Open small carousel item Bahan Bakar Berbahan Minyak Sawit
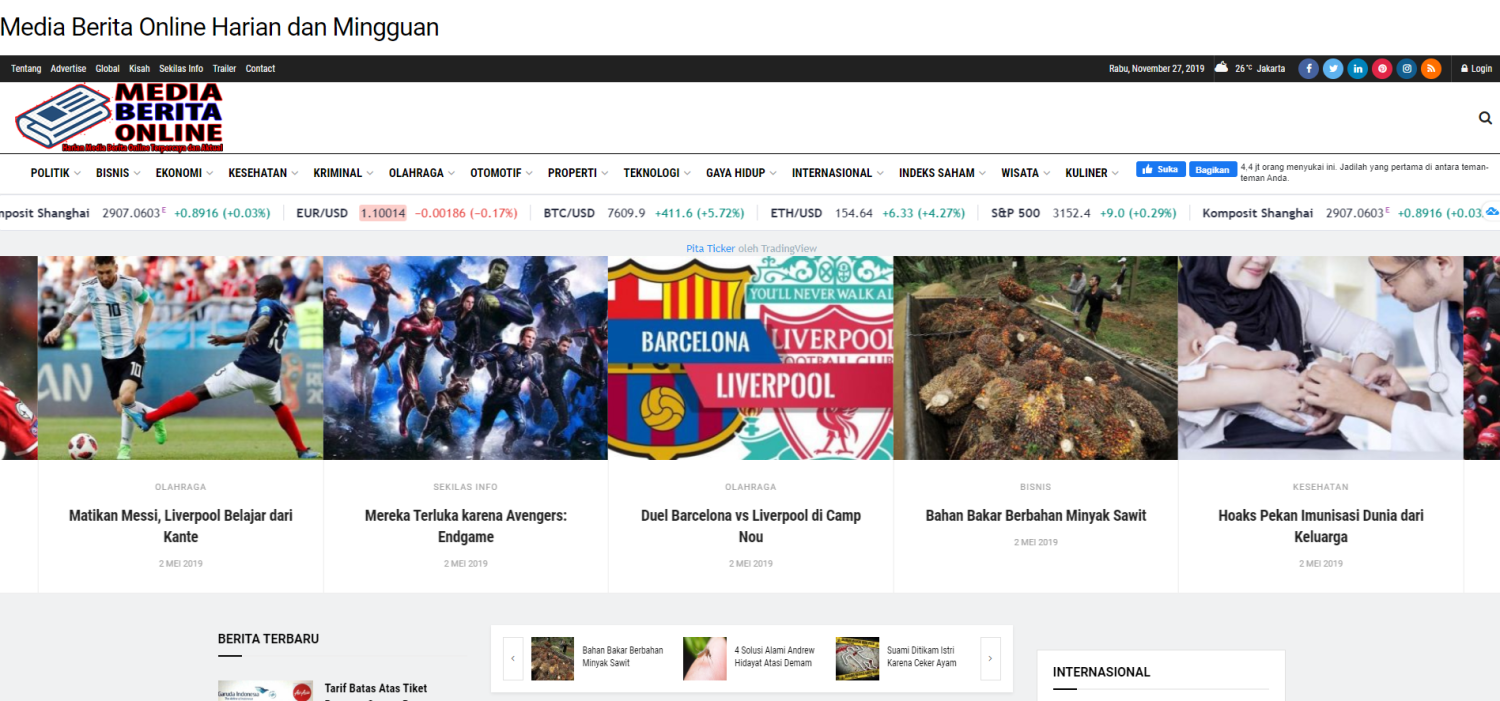The width and height of the screenshot is (1500, 701). click(623, 656)
